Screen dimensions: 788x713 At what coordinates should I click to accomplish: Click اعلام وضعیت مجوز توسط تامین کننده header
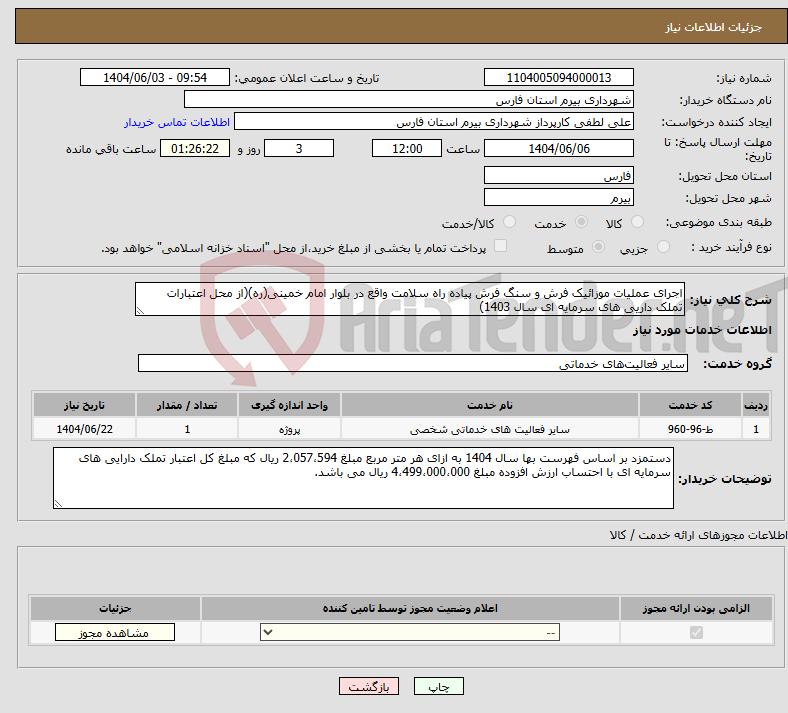pos(410,608)
